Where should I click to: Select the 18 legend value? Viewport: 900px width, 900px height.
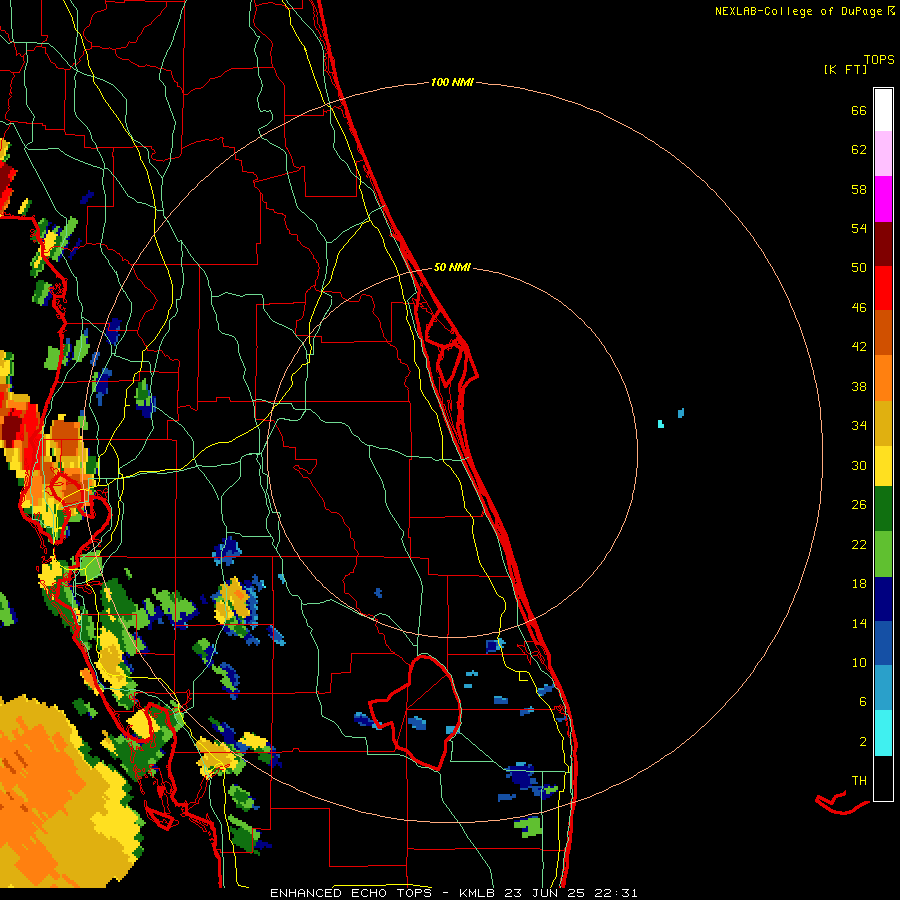pos(859,584)
